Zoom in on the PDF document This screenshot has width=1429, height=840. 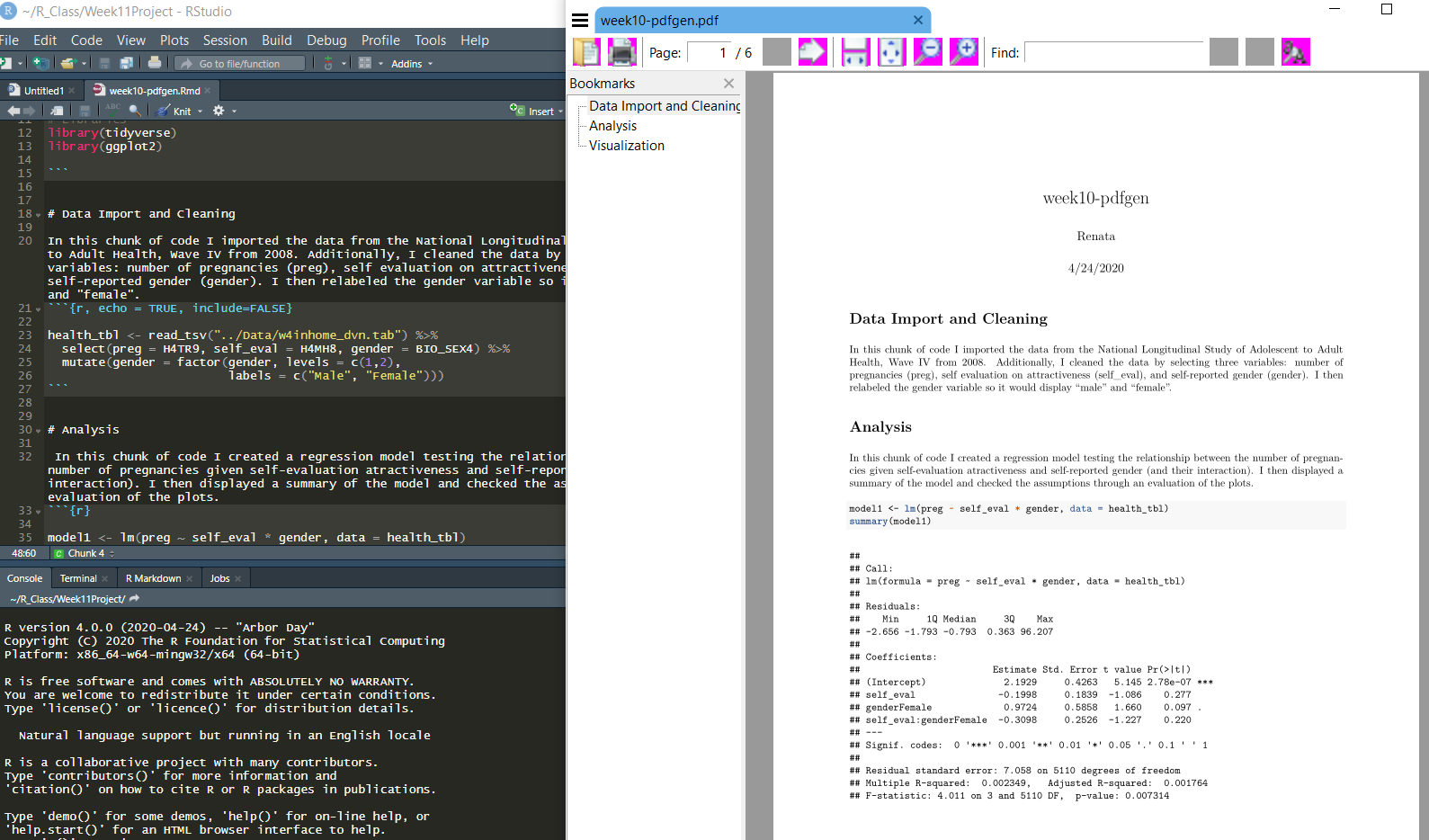click(964, 52)
